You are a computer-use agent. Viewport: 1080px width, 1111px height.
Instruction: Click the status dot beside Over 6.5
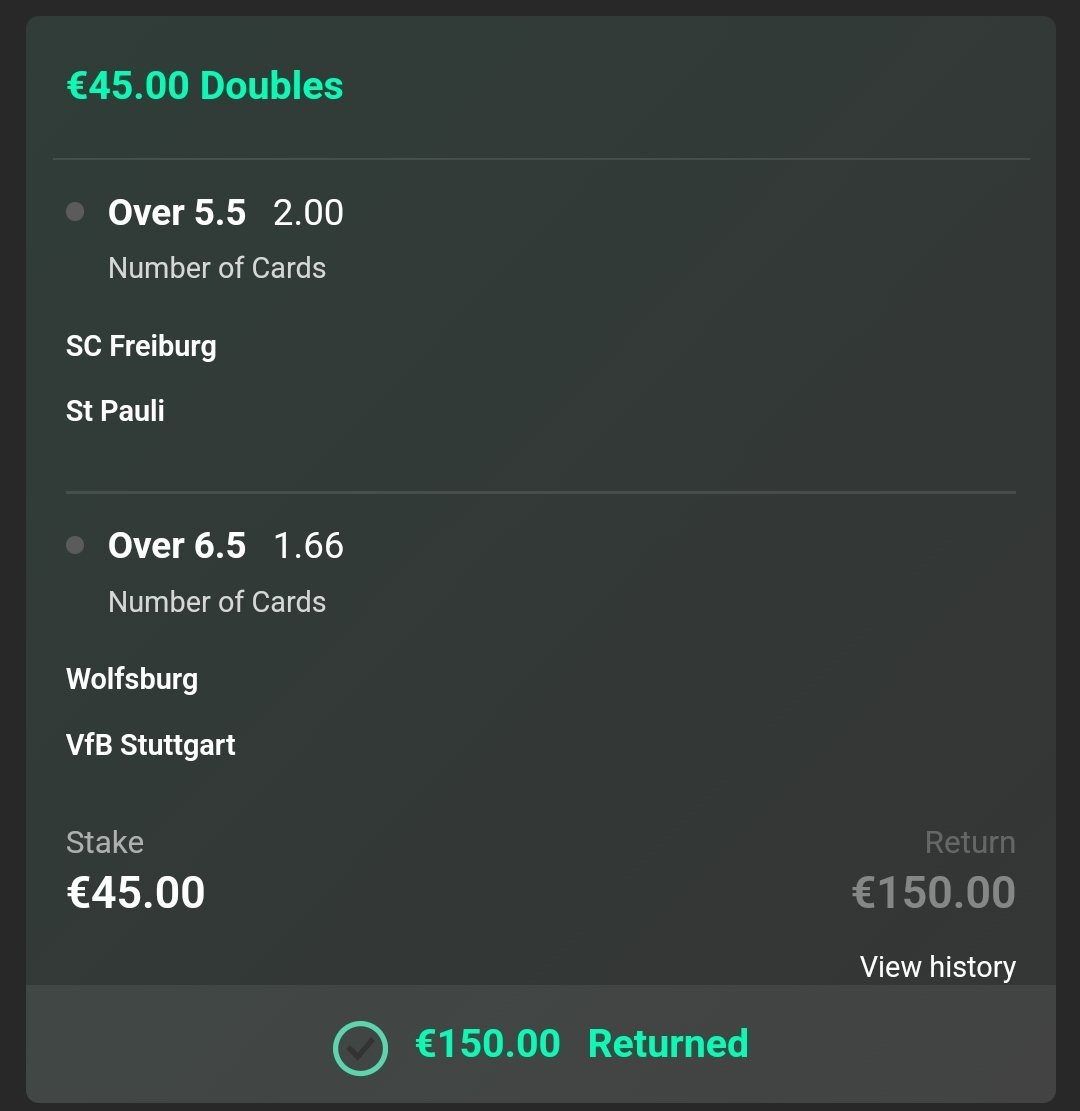coord(75,545)
